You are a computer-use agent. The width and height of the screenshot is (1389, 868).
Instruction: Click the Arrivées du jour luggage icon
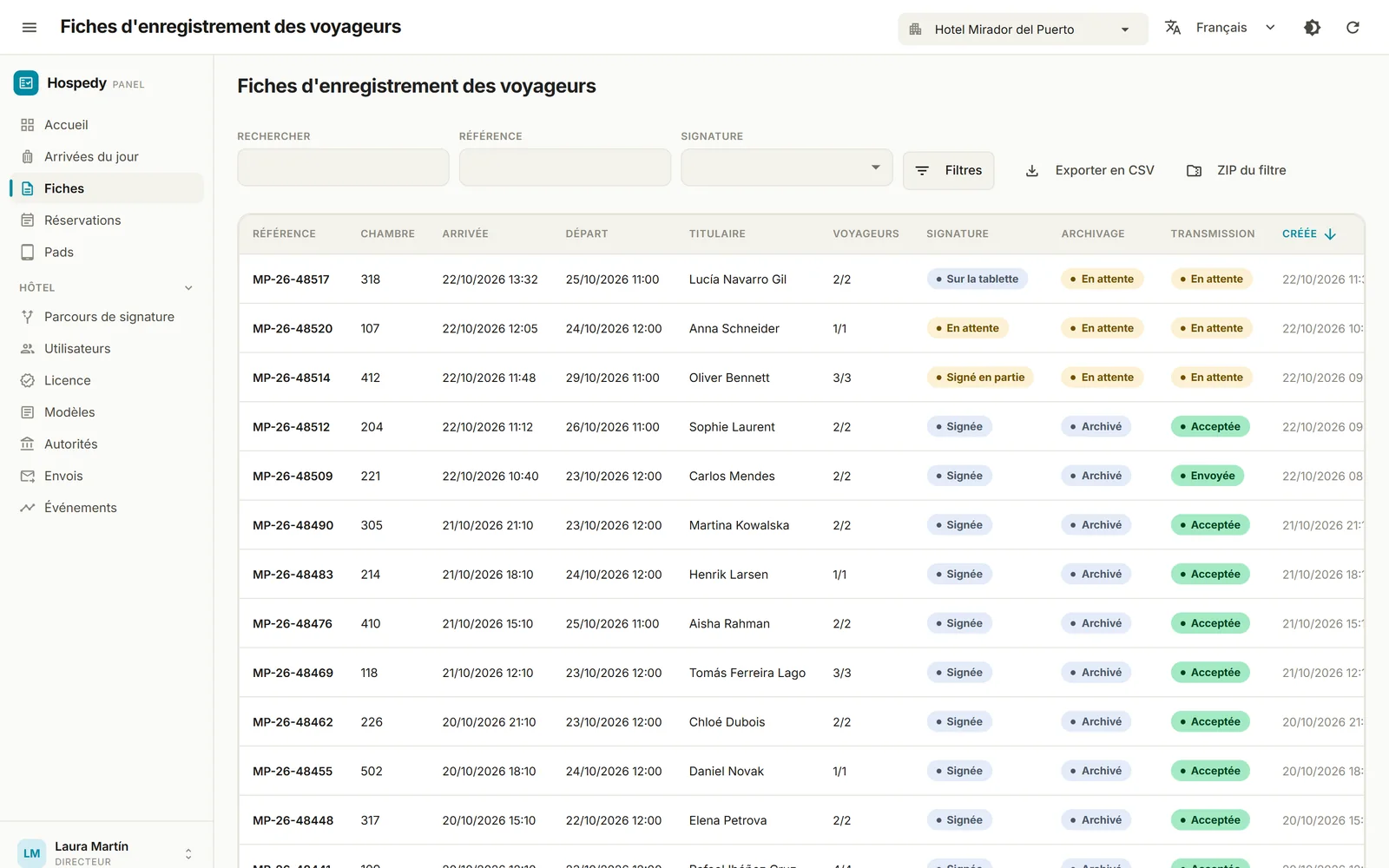[28, 157]
